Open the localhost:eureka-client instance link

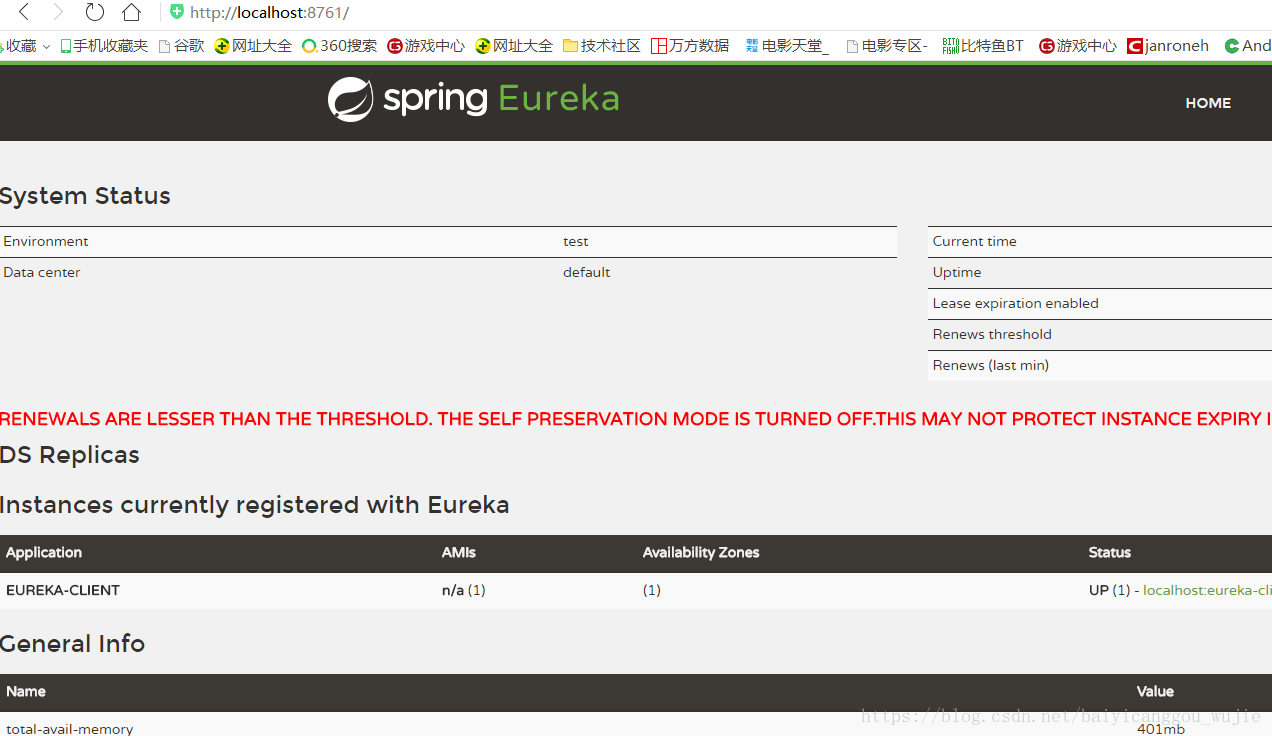(1207, 590)
